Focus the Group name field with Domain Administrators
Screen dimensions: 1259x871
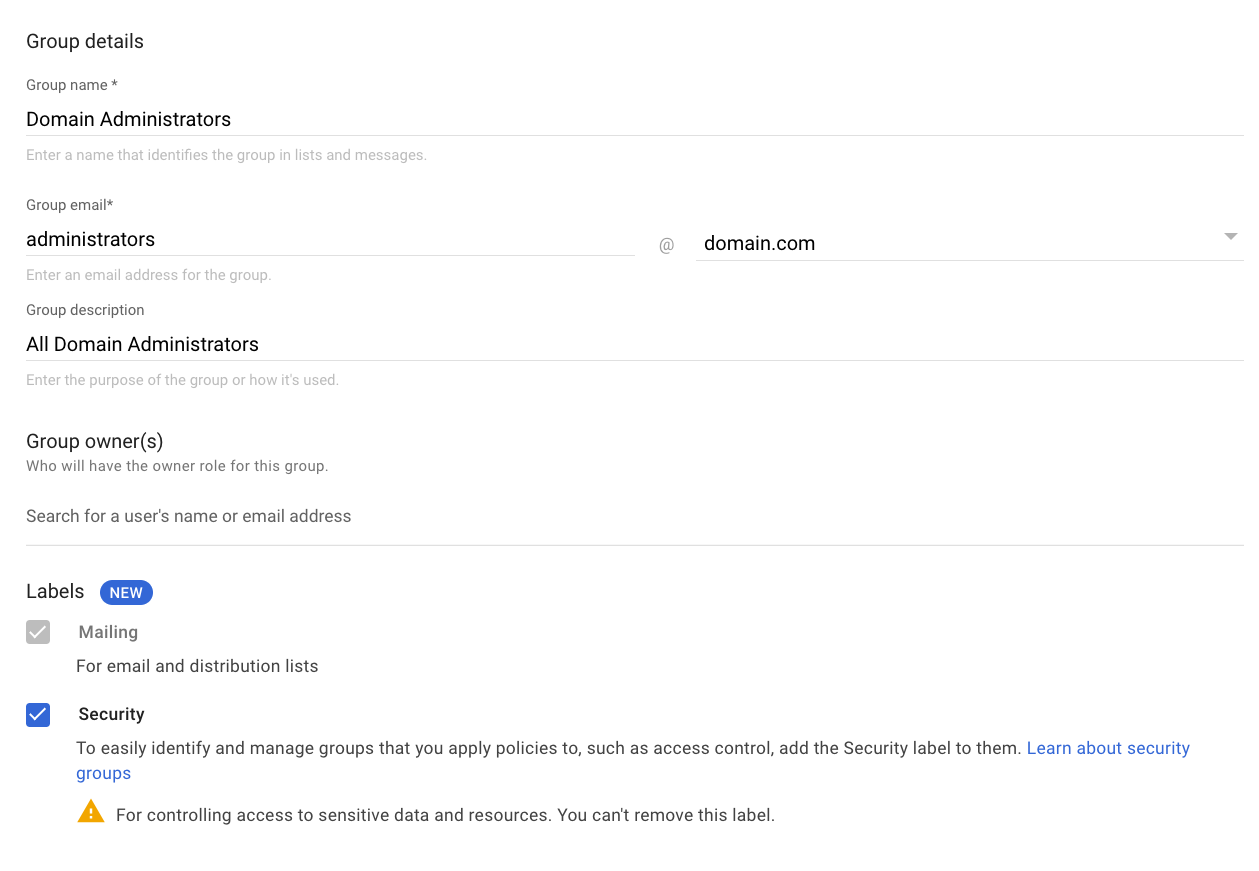(x=634, y=119)
